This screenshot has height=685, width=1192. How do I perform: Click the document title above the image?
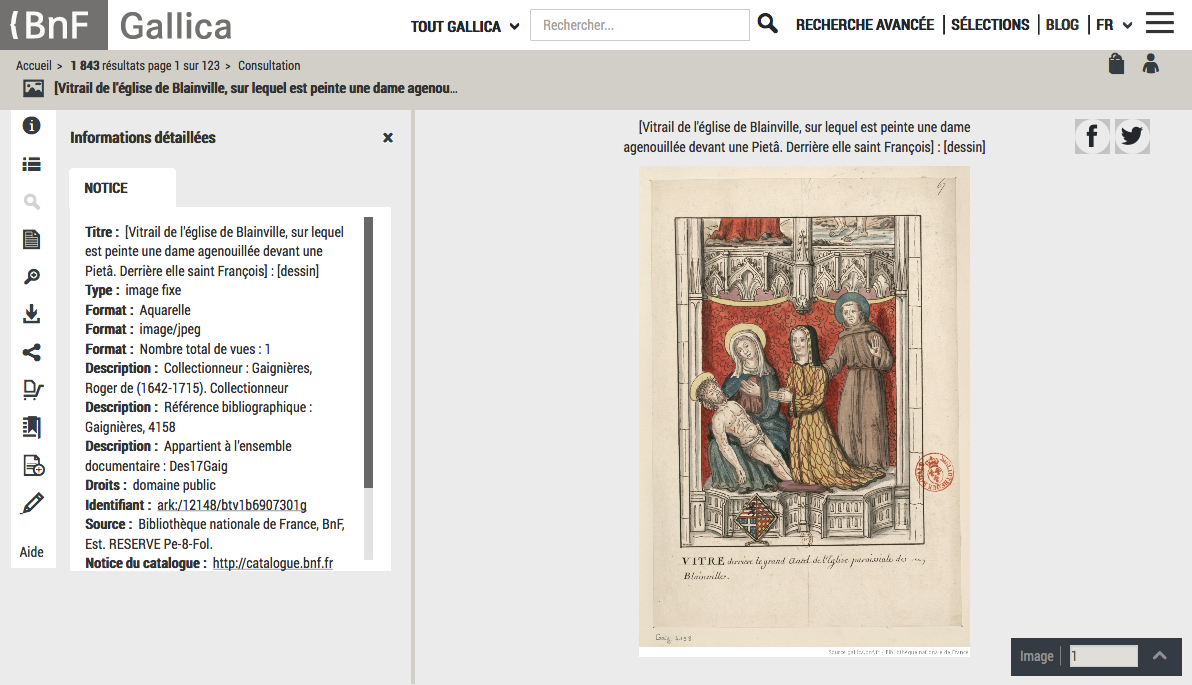pos(804,137)
